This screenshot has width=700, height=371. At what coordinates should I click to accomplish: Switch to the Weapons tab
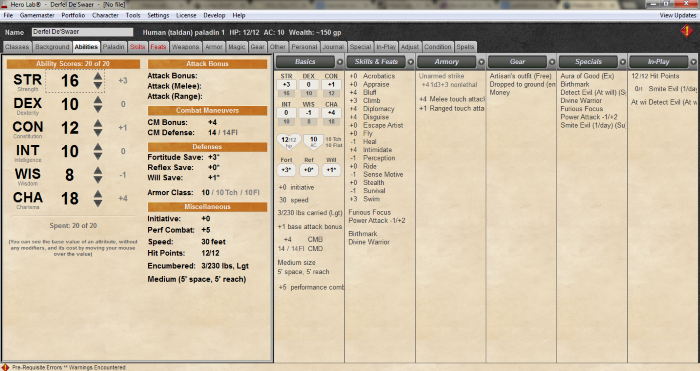pos(185,47)
